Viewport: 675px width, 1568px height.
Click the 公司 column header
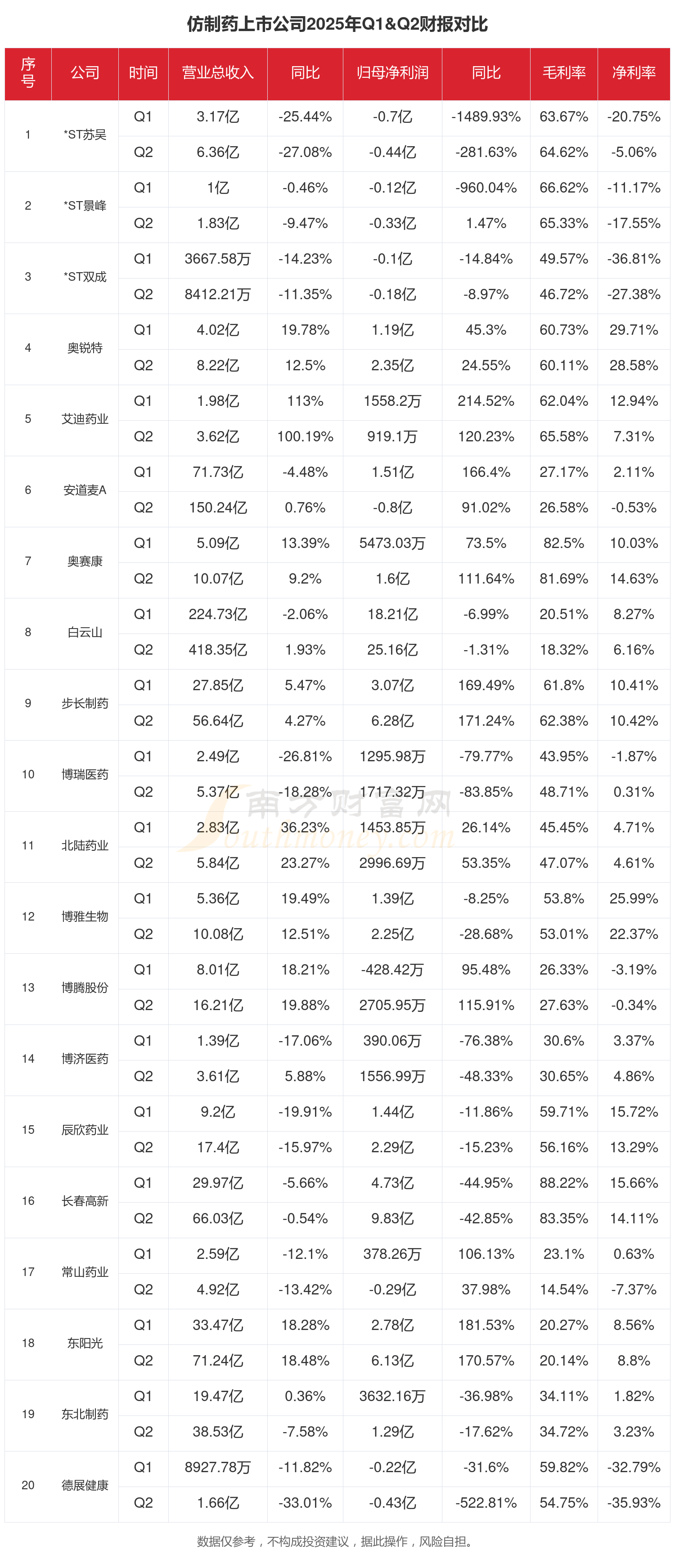[85, 73]
